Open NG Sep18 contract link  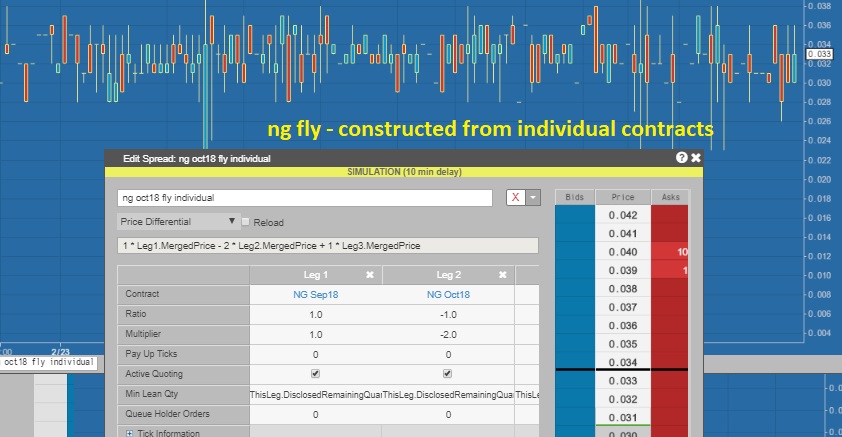pyautogui.click(x=315, y=294)
